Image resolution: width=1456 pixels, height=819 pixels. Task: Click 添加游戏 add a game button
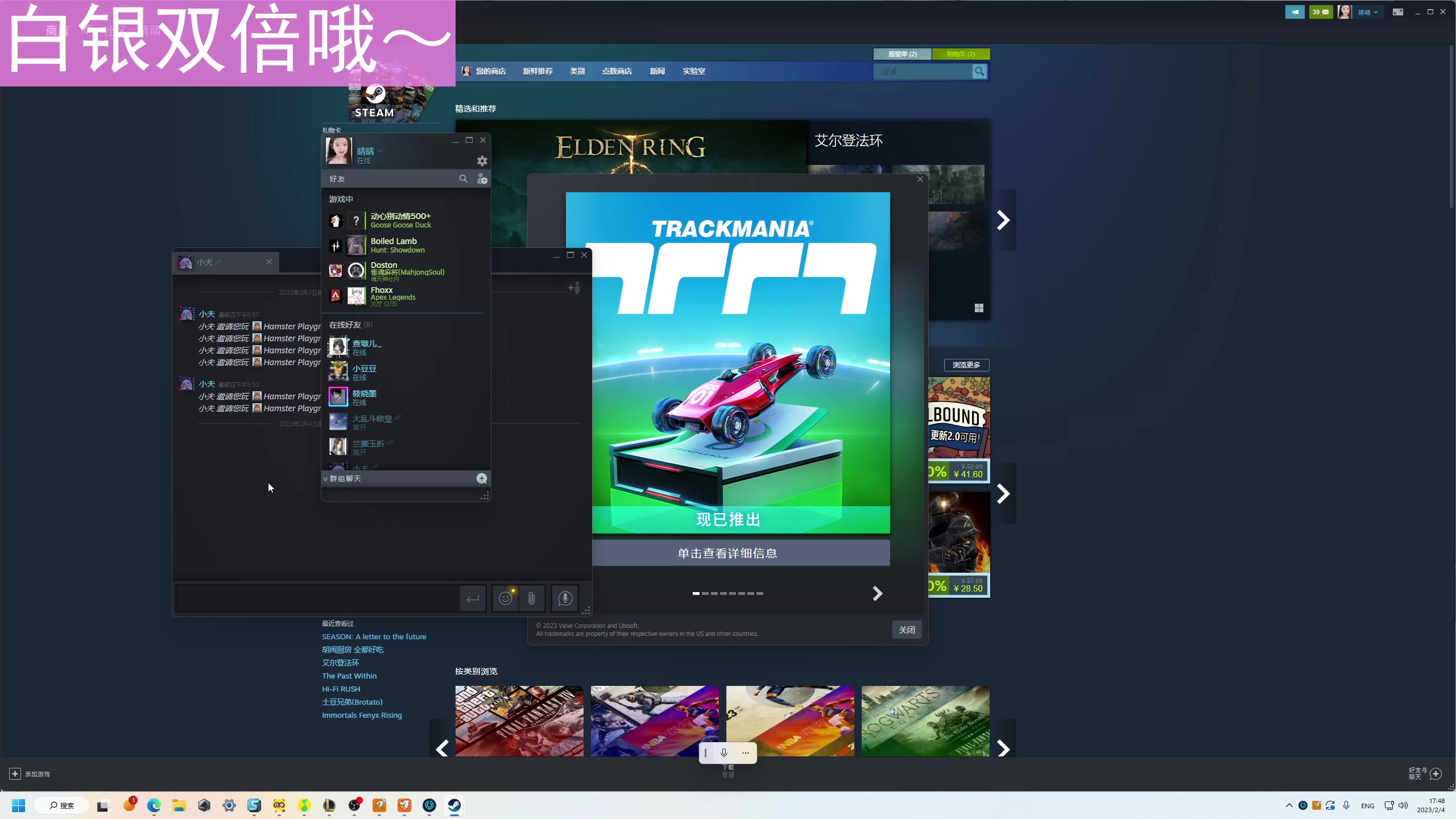(x=30, y=774)
